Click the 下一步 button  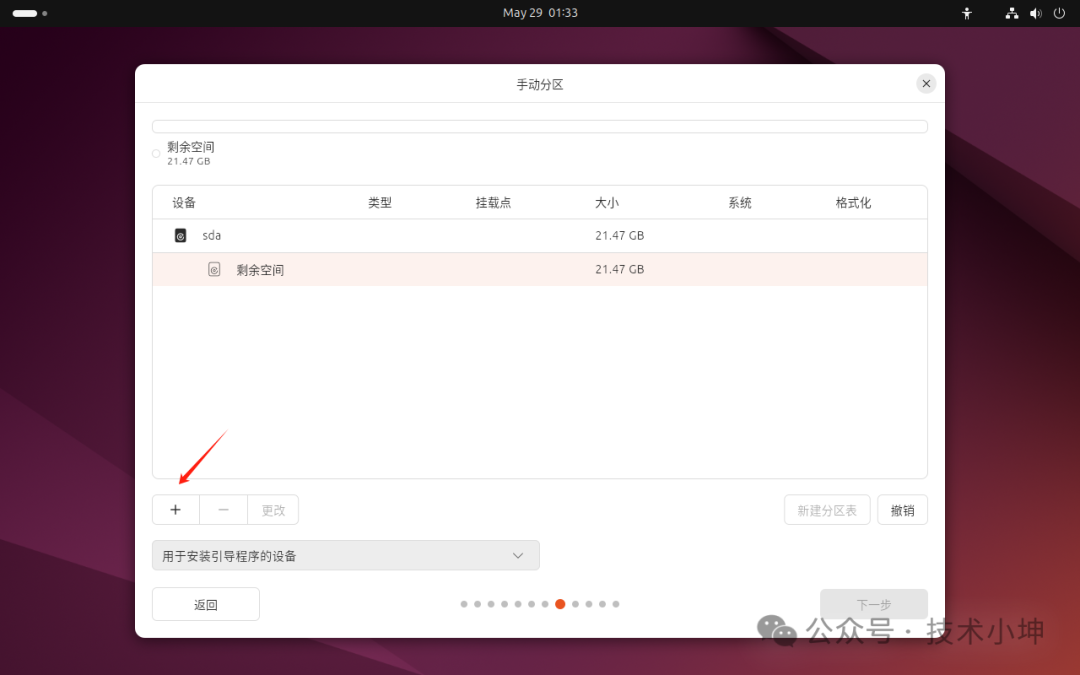(873, 604)
